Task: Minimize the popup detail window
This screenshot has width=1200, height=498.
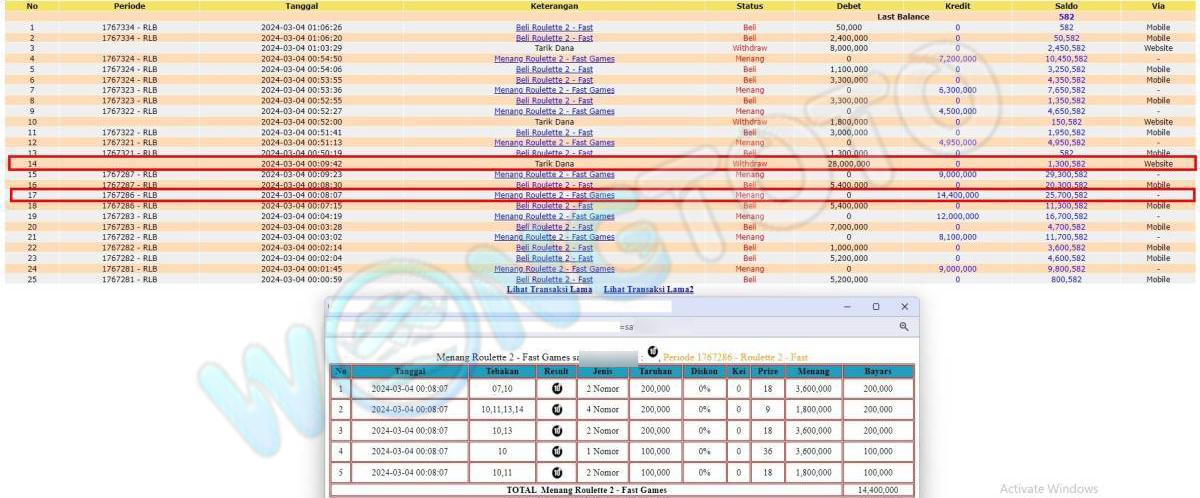Action: pos(846,307)
